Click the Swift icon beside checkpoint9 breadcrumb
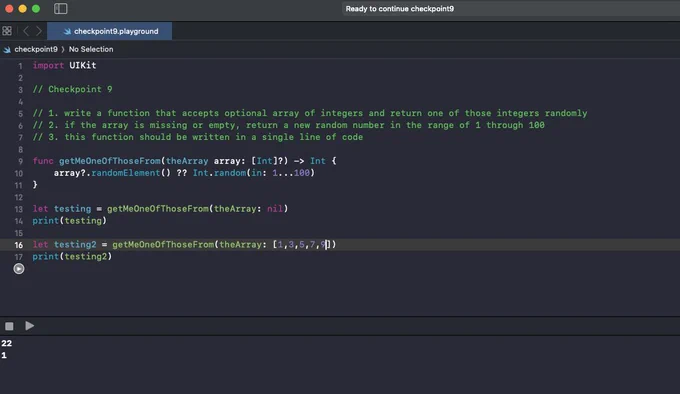 (7, 49)
